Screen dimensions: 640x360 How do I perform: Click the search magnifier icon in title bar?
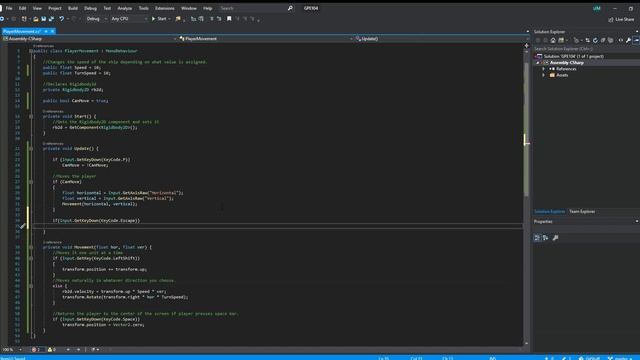(290, 8)
